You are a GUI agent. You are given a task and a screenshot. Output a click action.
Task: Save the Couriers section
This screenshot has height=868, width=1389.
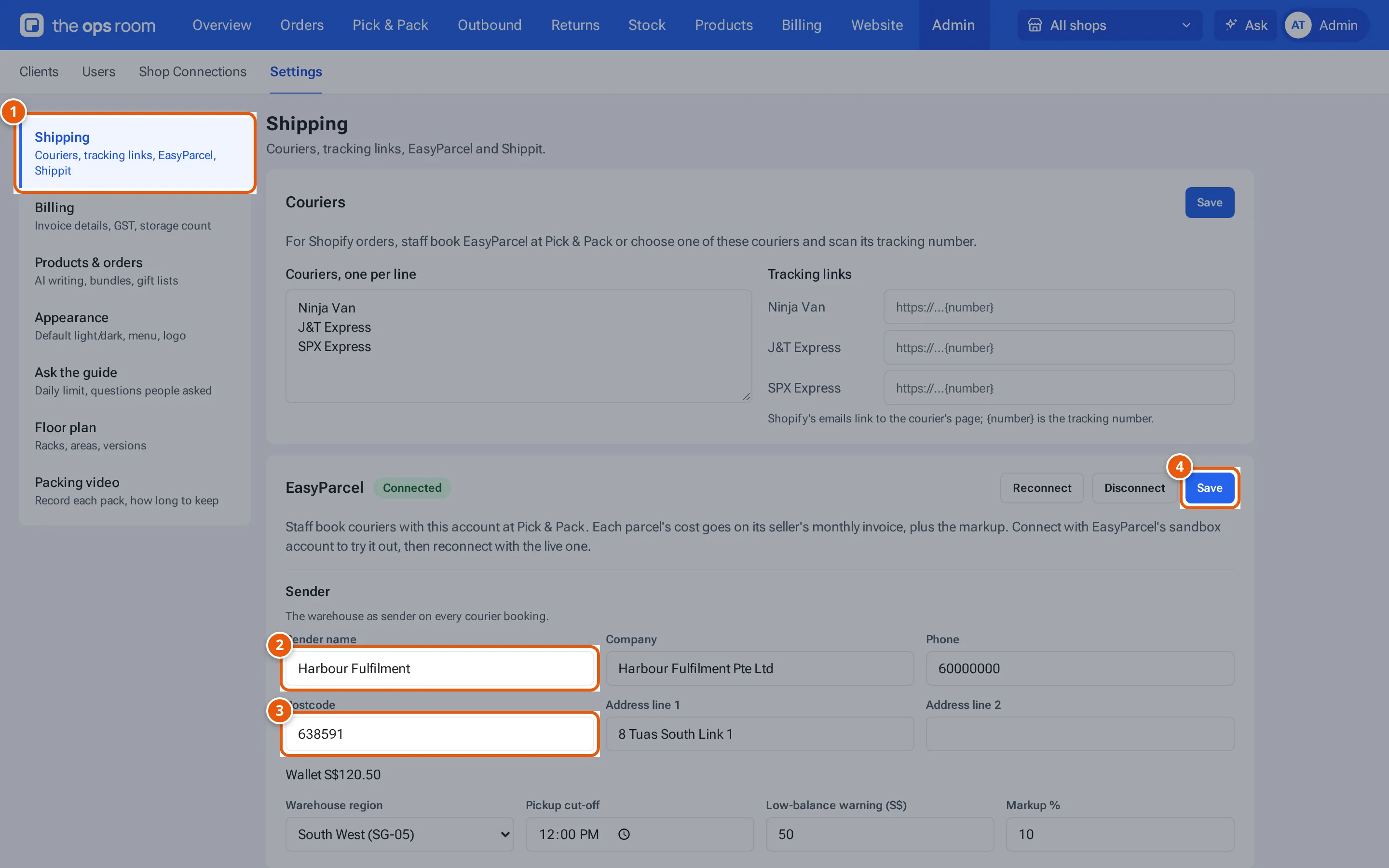click(1210, 202)
